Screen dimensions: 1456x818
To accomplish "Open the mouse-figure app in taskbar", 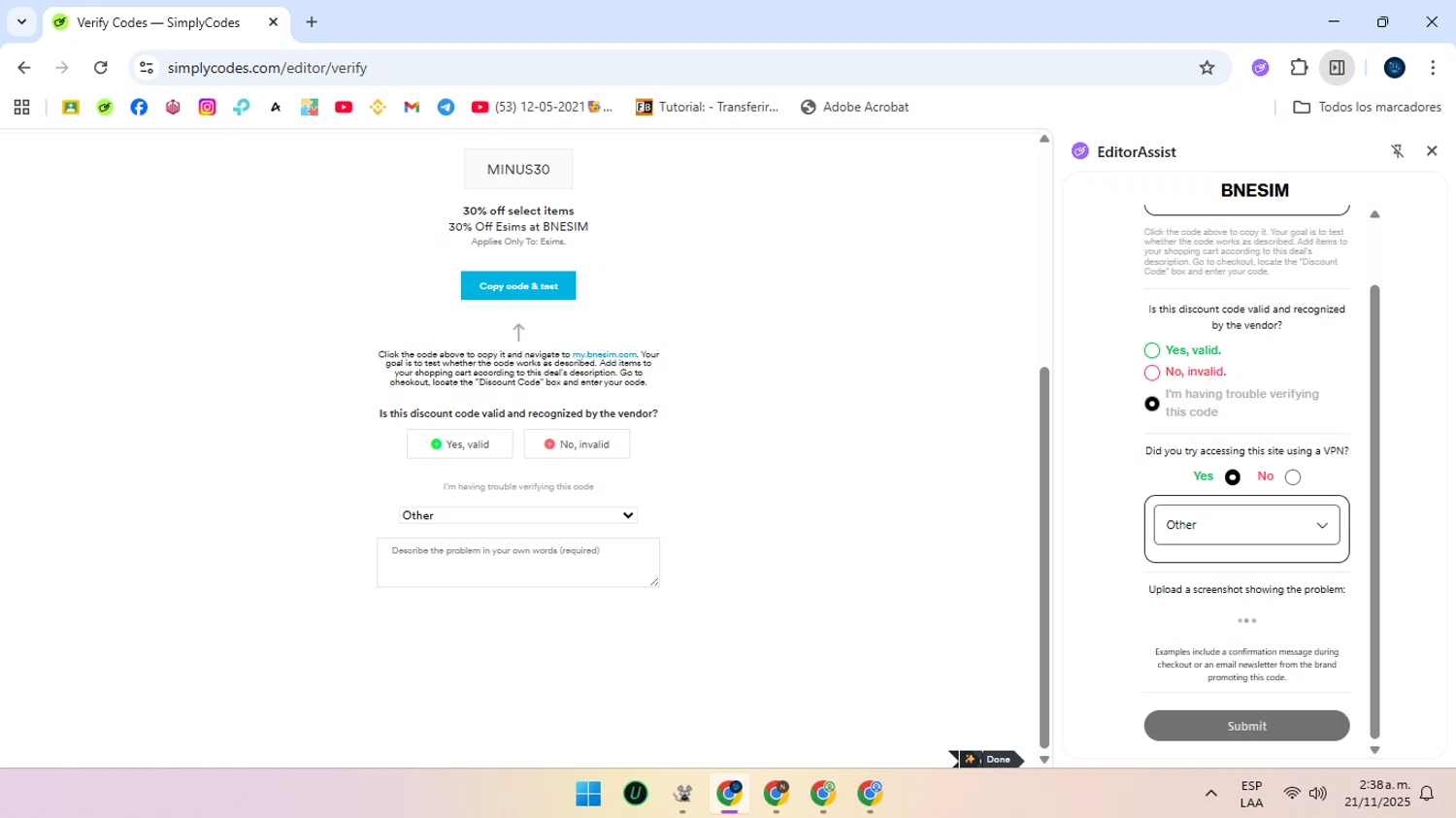I will [x=682, y=794].
